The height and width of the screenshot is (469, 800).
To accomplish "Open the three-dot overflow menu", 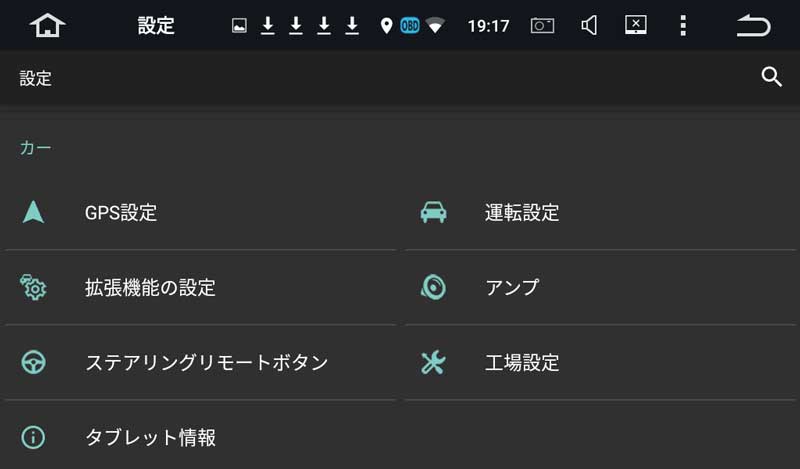I will 683,25.
